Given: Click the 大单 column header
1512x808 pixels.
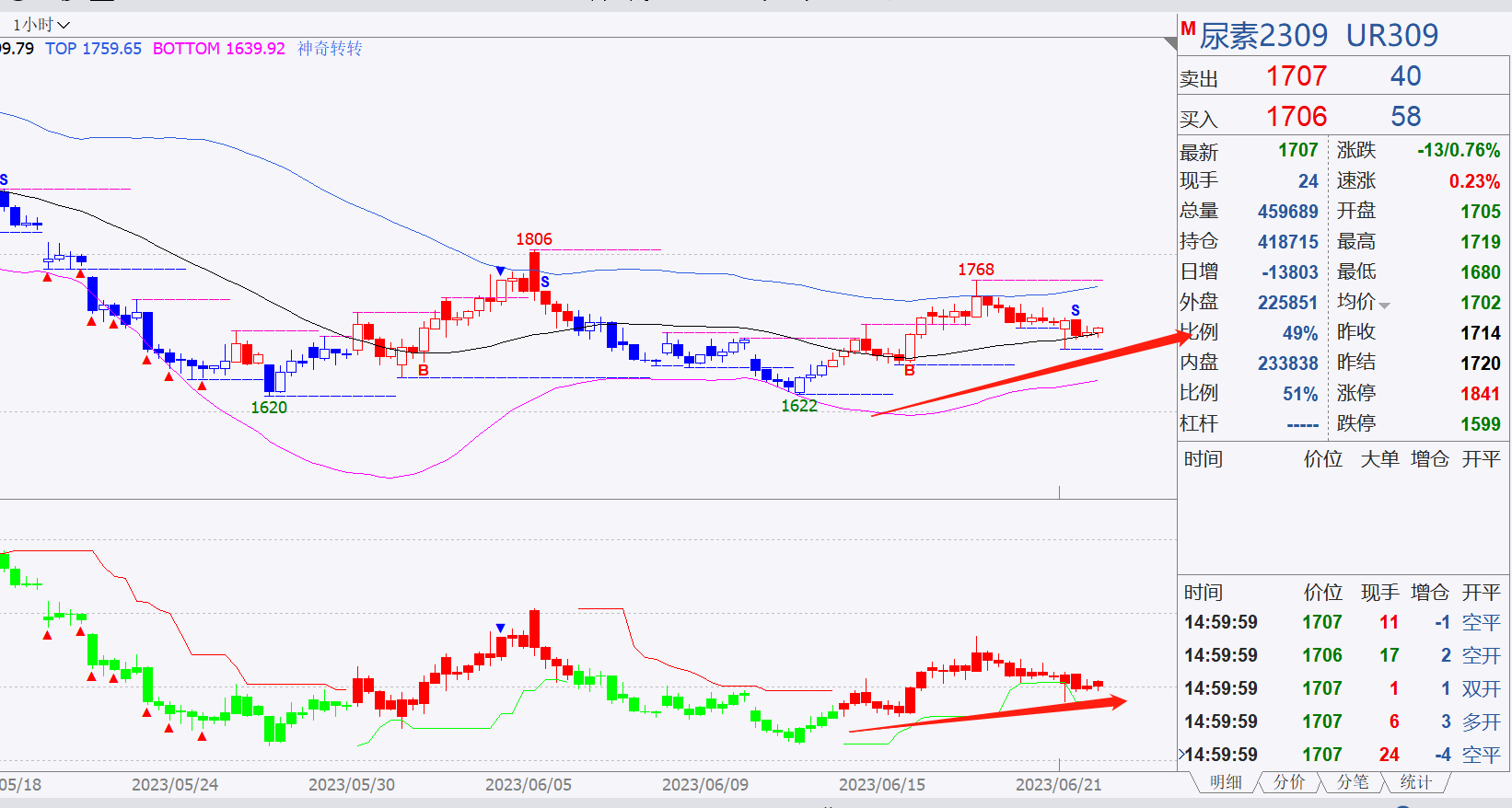Looking at the screenshot, I should coord(1379,459).
